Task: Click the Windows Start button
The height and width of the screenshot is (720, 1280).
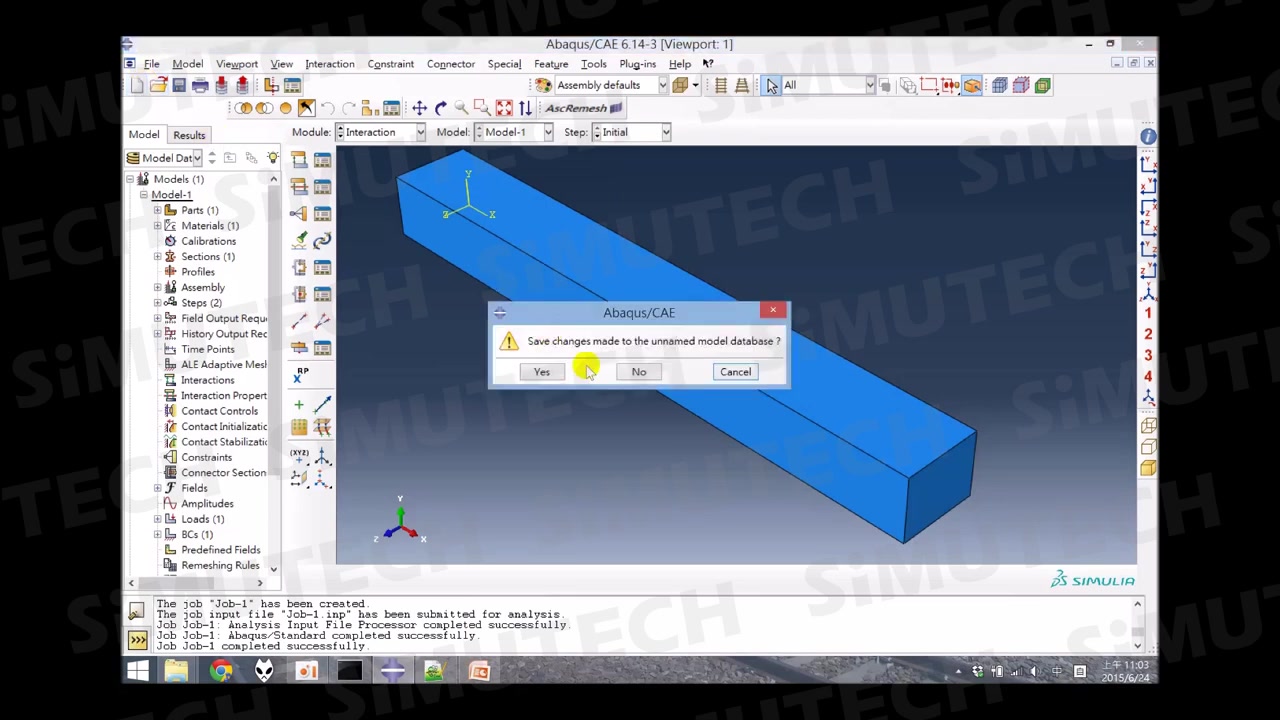Action: click(138, 671)
